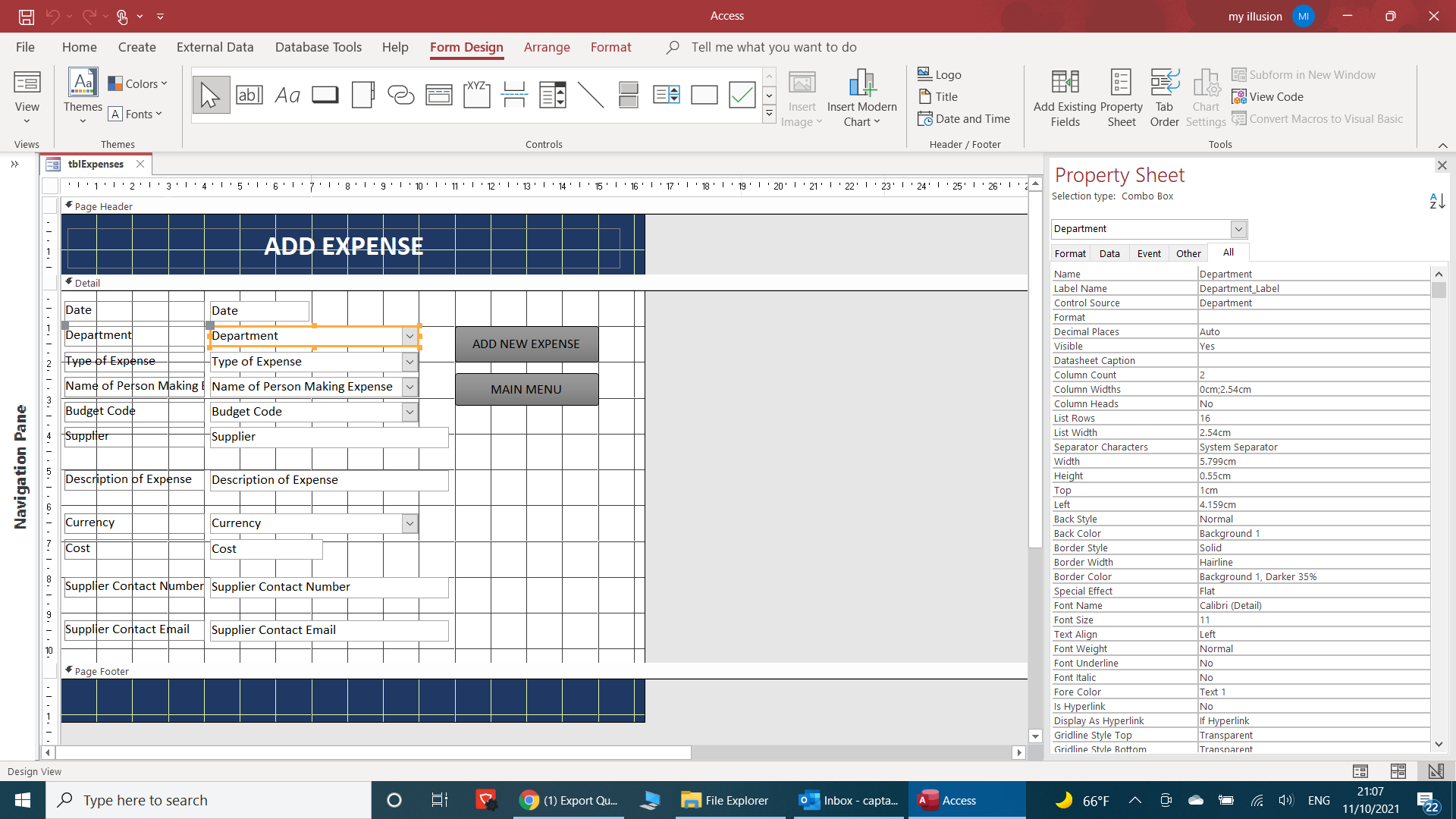Click the Border Color property value
The width and height of the screenshot is (1456, 819).
pos(1314,577)
